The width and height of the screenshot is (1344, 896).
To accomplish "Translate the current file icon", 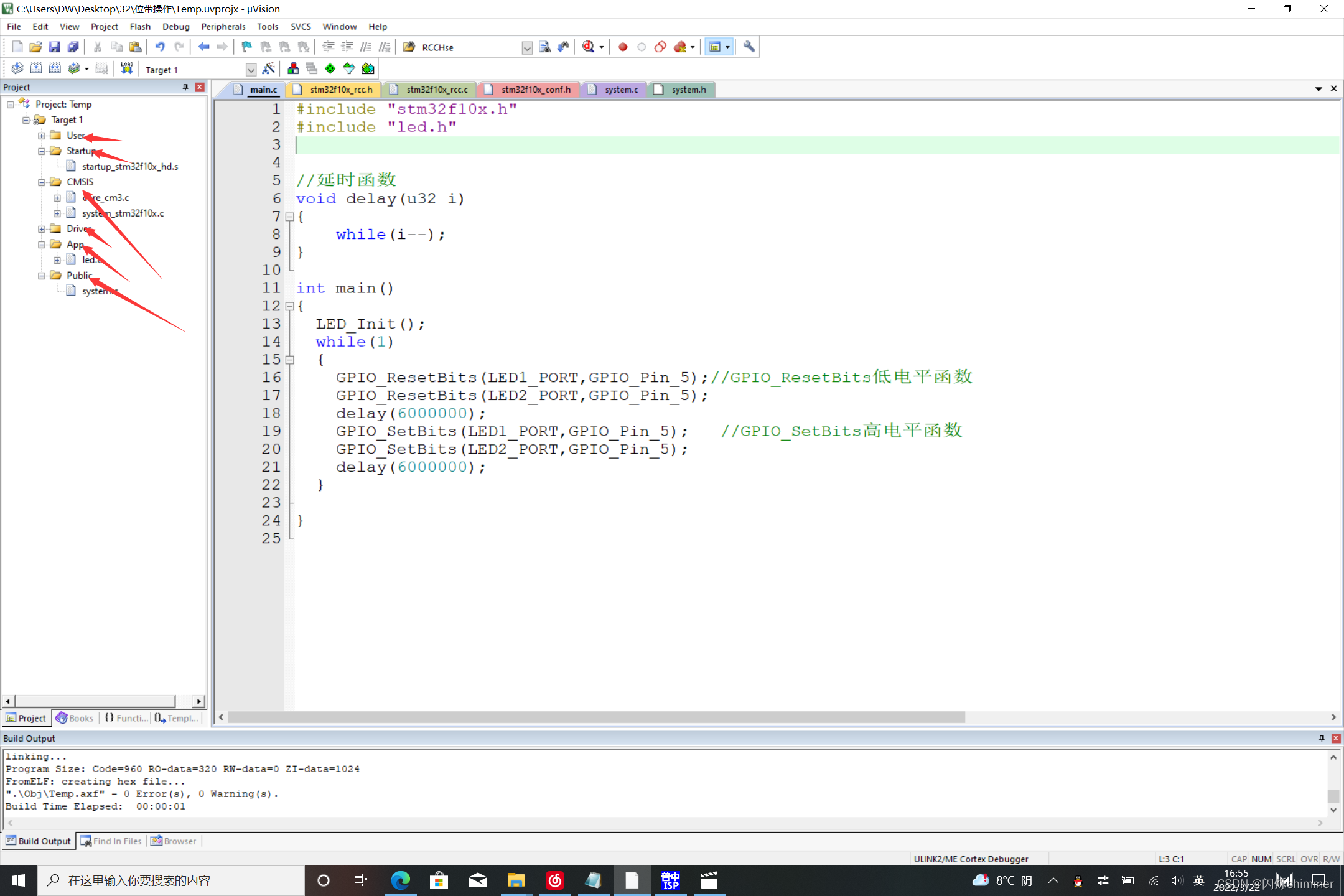I will click(17, 68).
